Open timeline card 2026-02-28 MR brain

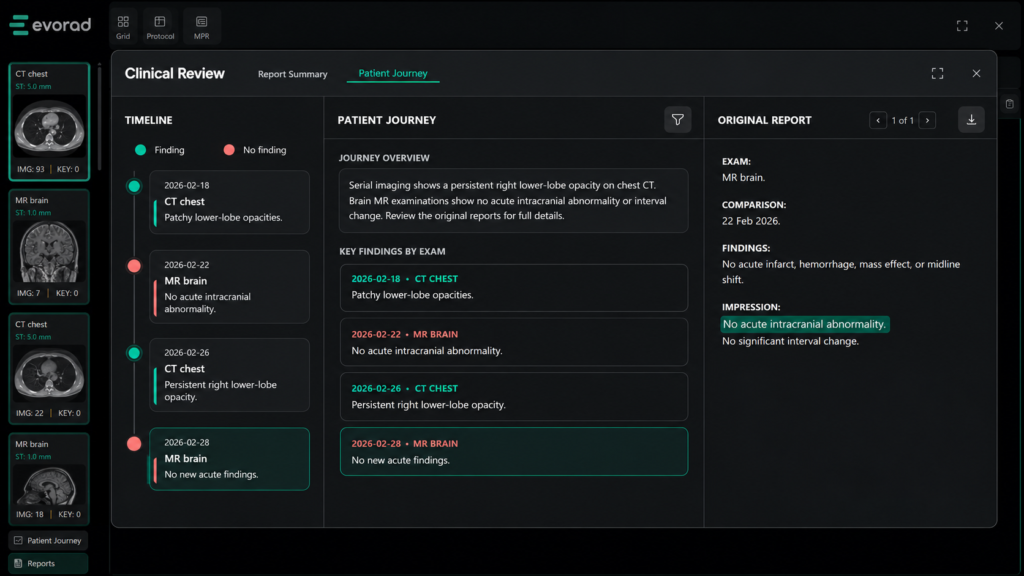point(229,458)
